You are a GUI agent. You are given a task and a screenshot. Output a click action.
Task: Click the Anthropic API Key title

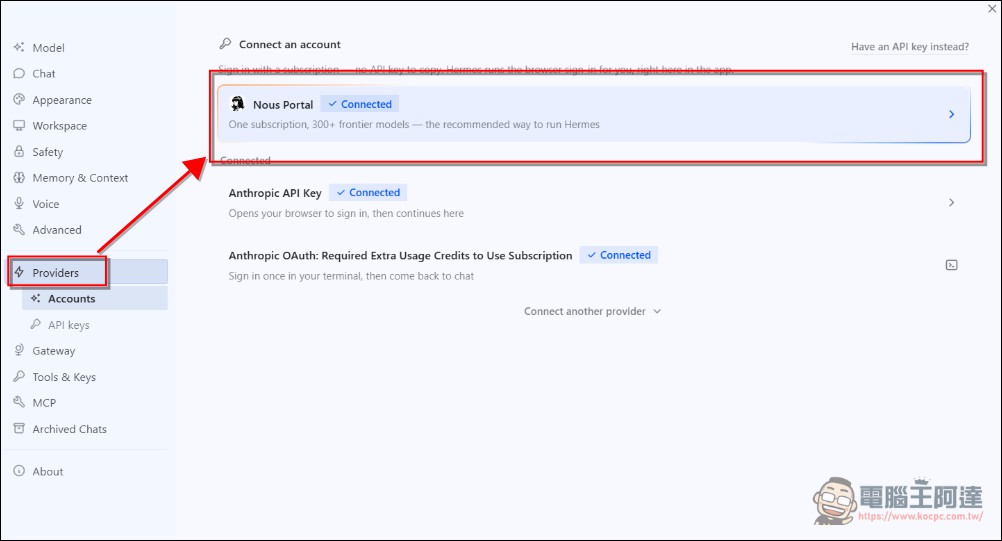275,193
